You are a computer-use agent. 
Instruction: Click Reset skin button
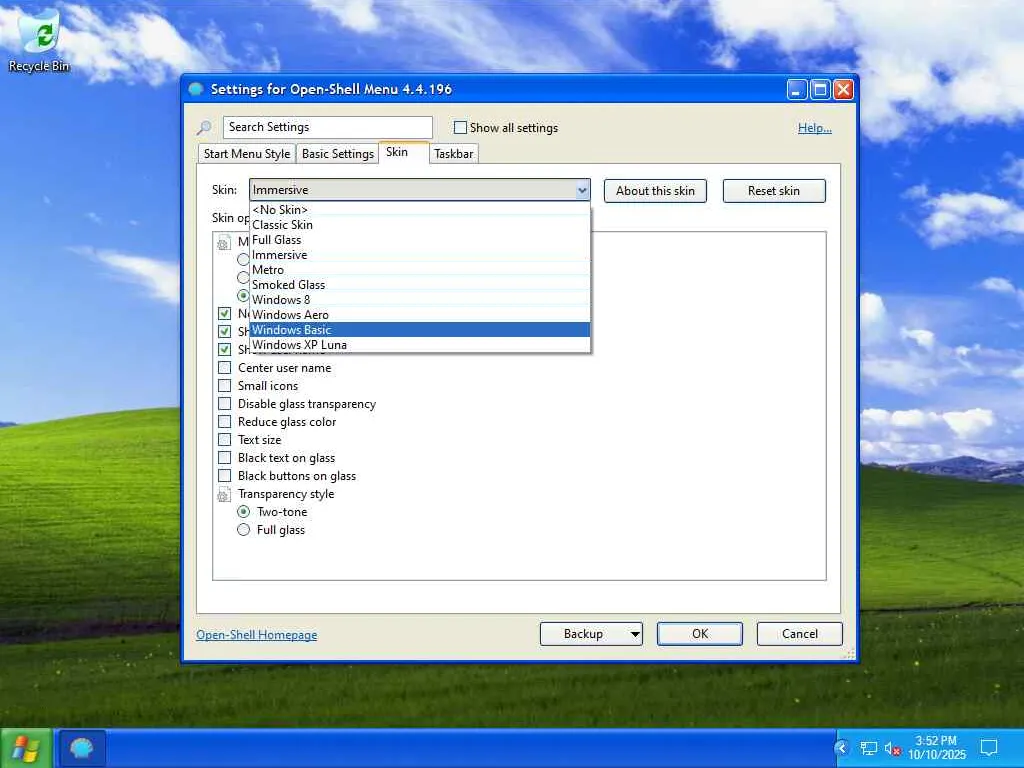pos(774,191)
